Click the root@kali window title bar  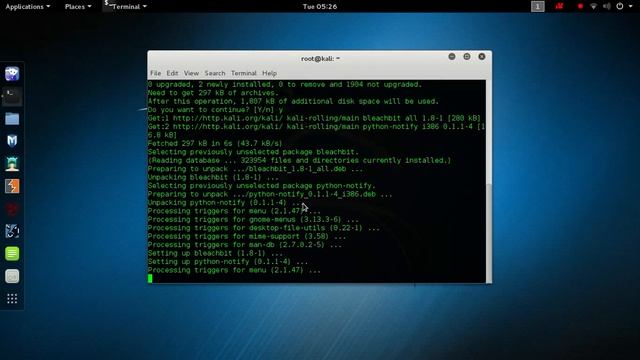click(x=320, y=59)
